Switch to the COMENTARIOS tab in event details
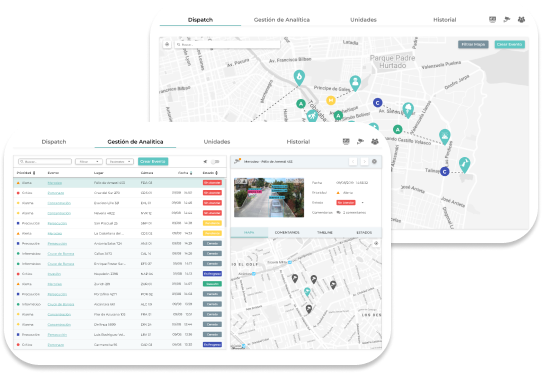542x373 pixels. click(x=287, y=233)
